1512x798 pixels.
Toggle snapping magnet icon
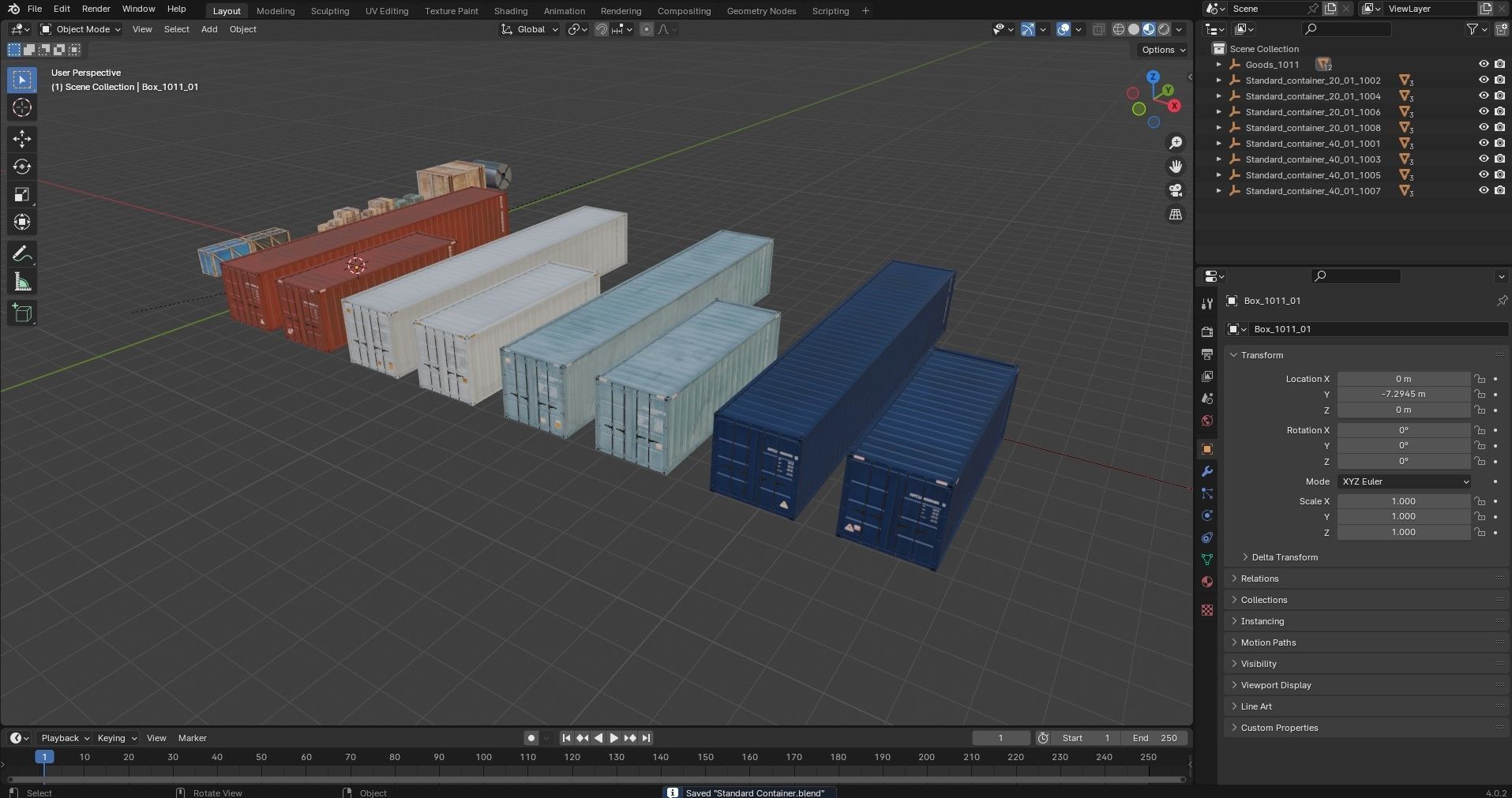click(x=602, y=29)
